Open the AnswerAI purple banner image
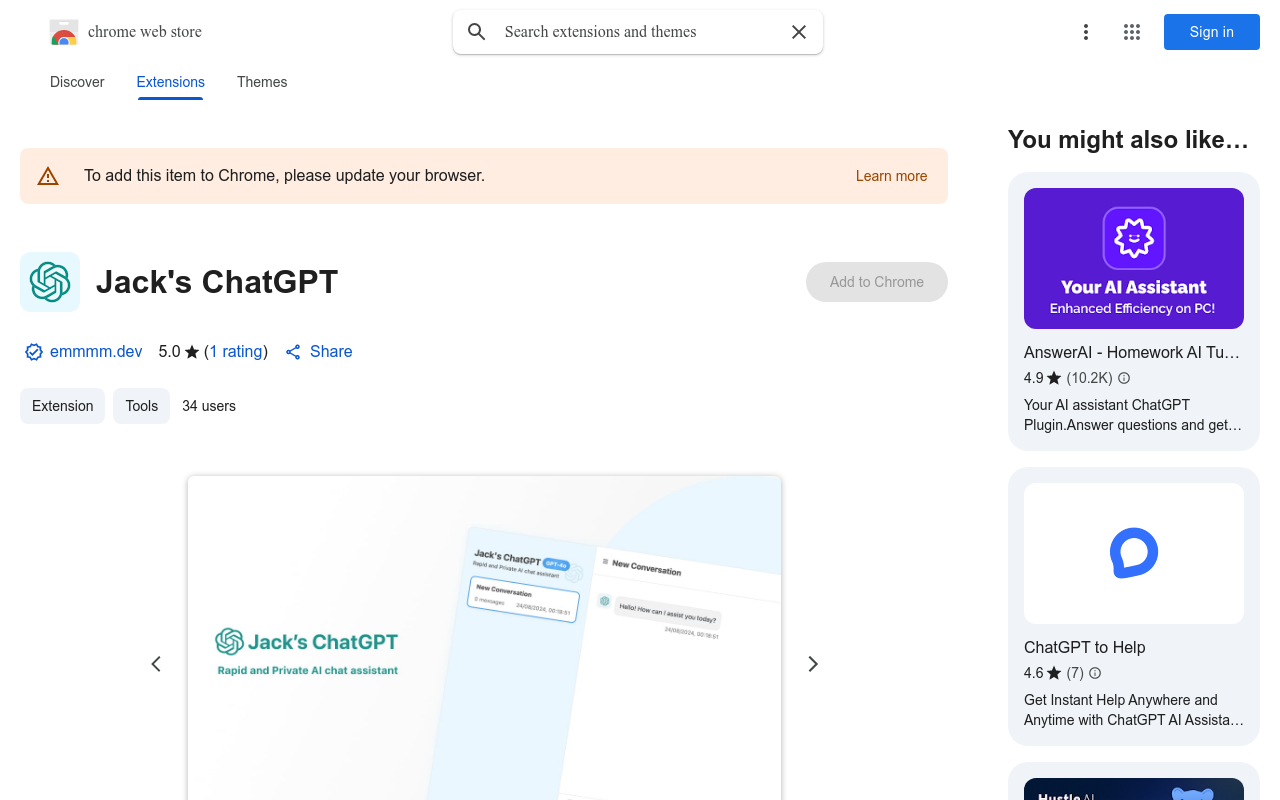The width and height of the screenshot is (1280, 800). pos(1134,258)
